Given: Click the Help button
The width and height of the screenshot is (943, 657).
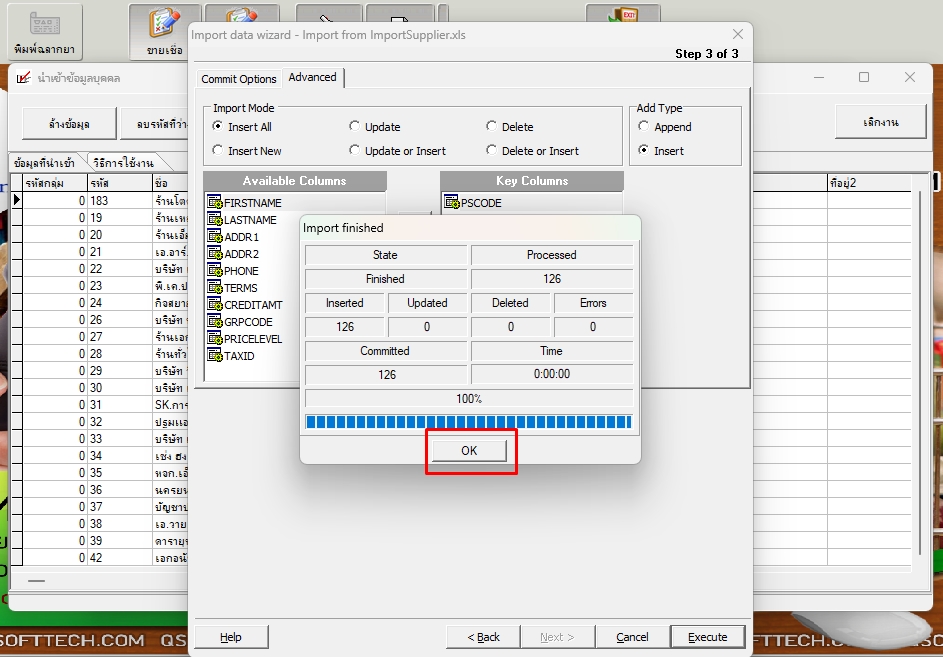Looking at the screenshot, I should coord(230,637).
